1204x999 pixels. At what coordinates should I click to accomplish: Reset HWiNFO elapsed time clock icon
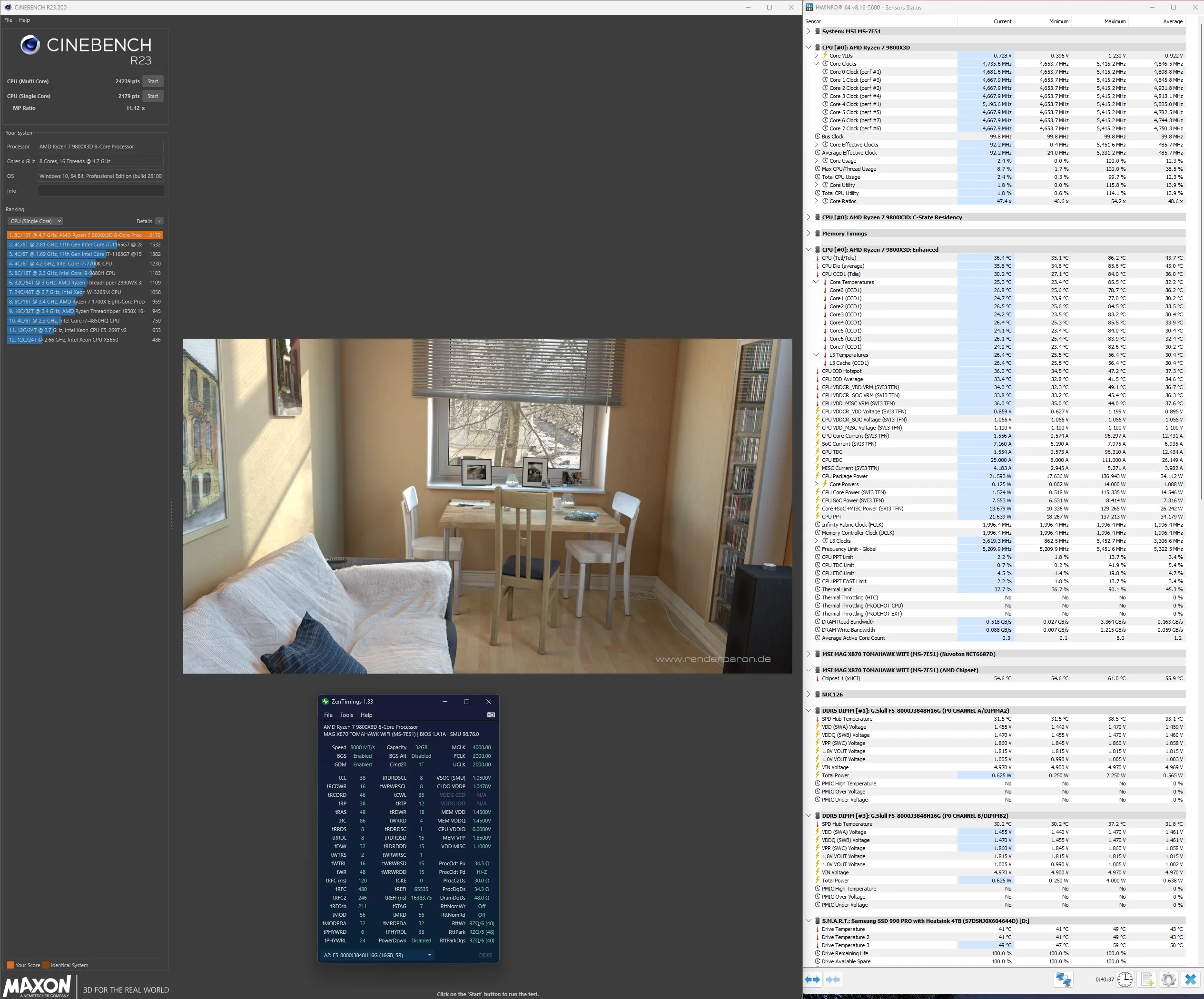coord(1125,979)
